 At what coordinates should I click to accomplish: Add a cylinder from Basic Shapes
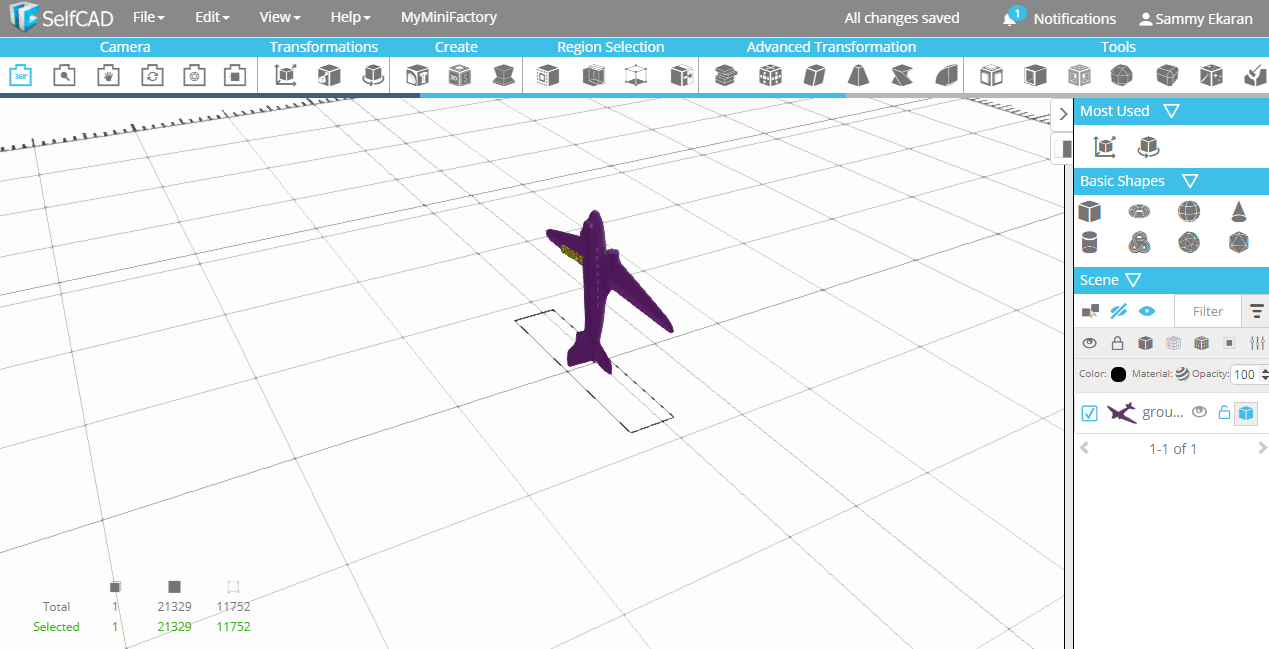(x=1090, y=242)
